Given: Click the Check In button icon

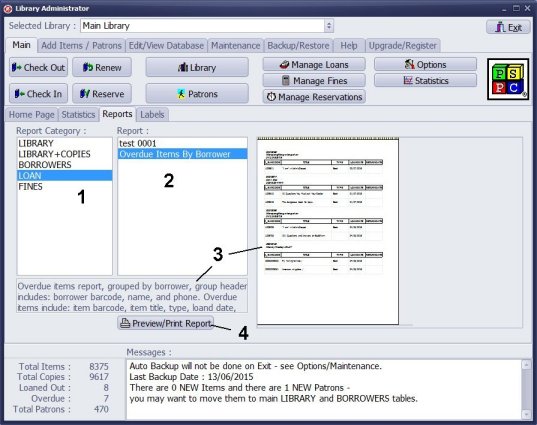Looking at the screenshot, I should (19, 93).
